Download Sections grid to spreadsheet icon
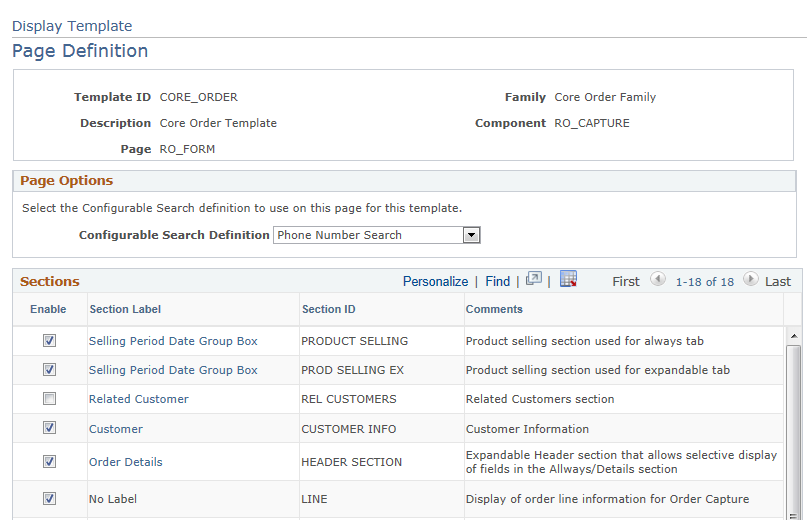Screen dimensions: 807x520 568,279
